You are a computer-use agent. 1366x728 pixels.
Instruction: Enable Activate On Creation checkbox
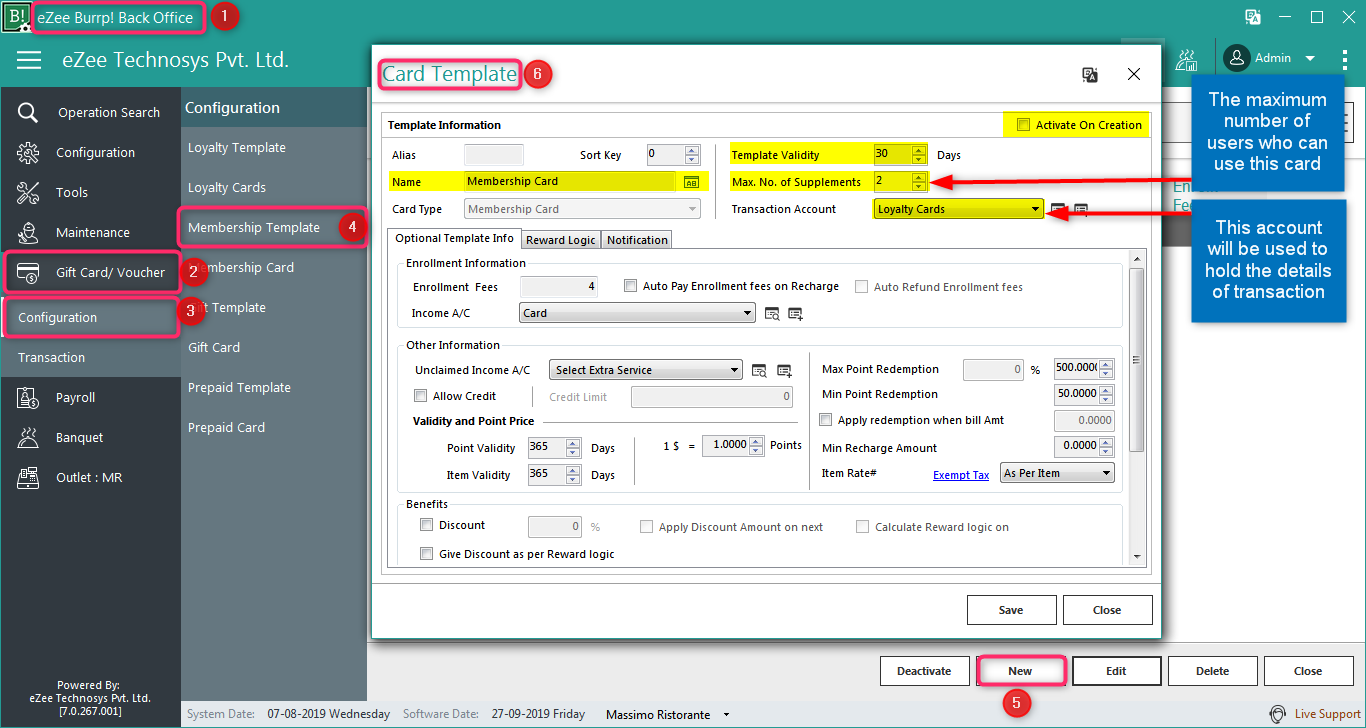click(1023, 125)
